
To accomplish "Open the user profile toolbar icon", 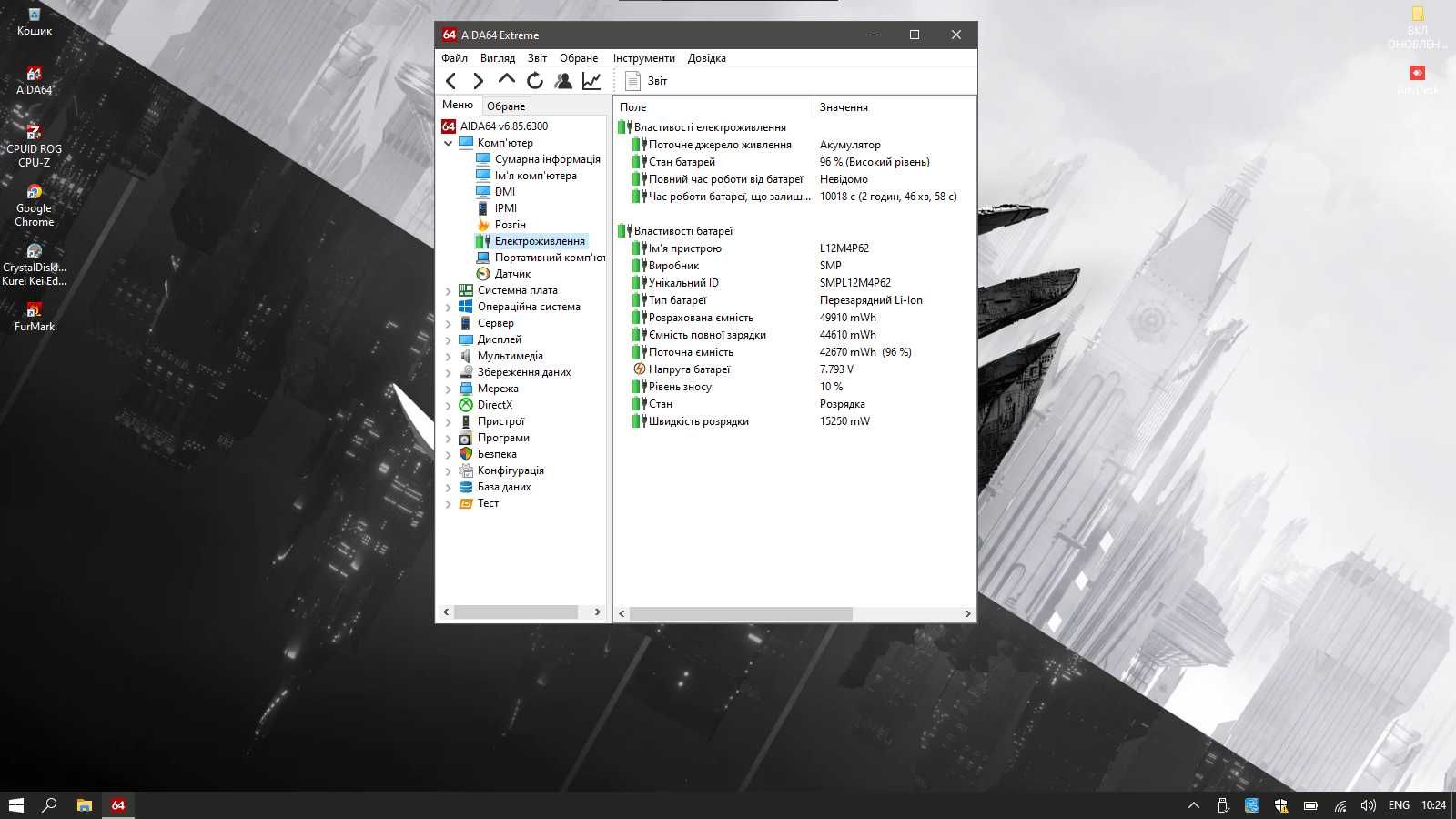I will pyautogui.click(x=563, y=81).
